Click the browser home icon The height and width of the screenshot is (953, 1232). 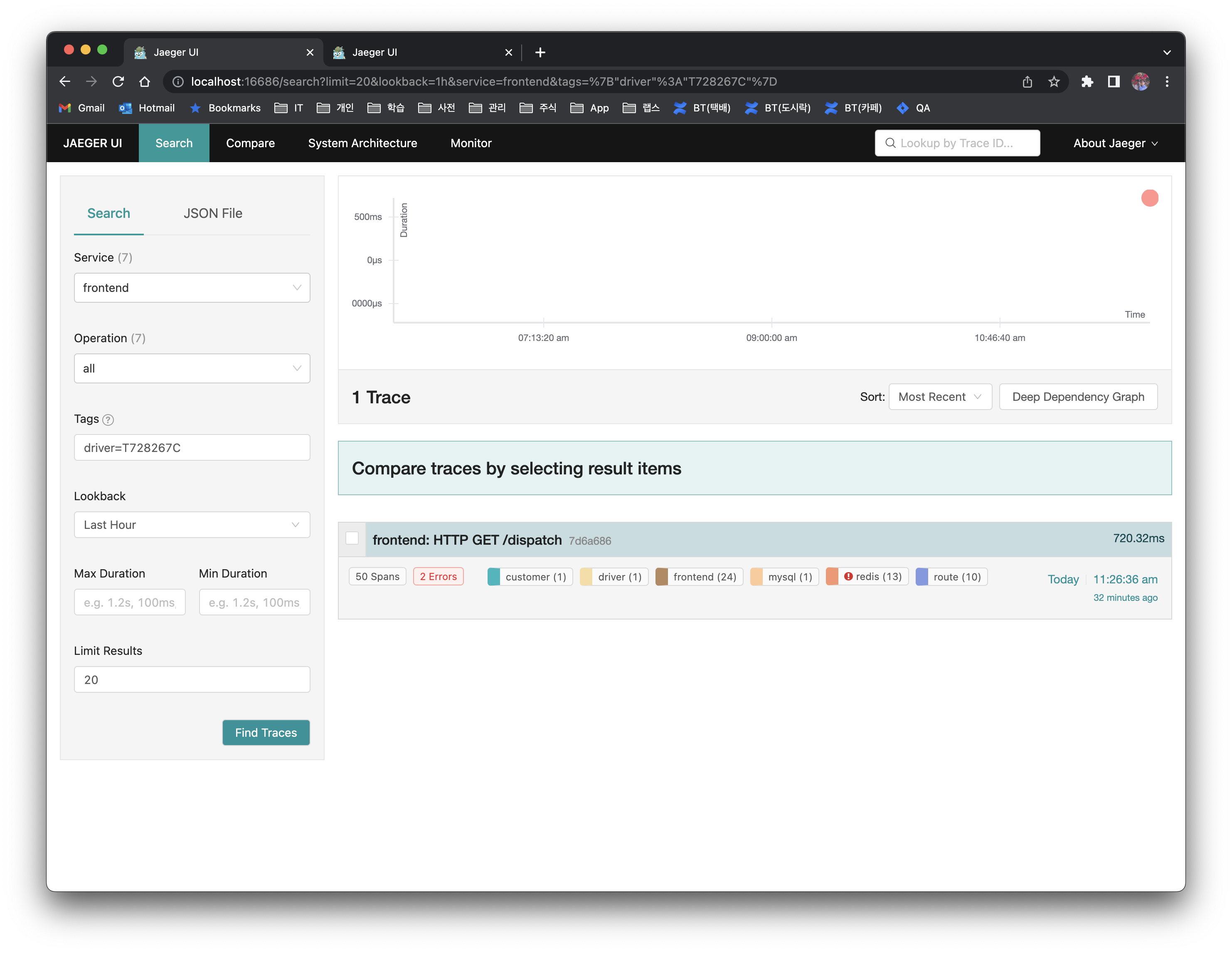tap(144, 82)
